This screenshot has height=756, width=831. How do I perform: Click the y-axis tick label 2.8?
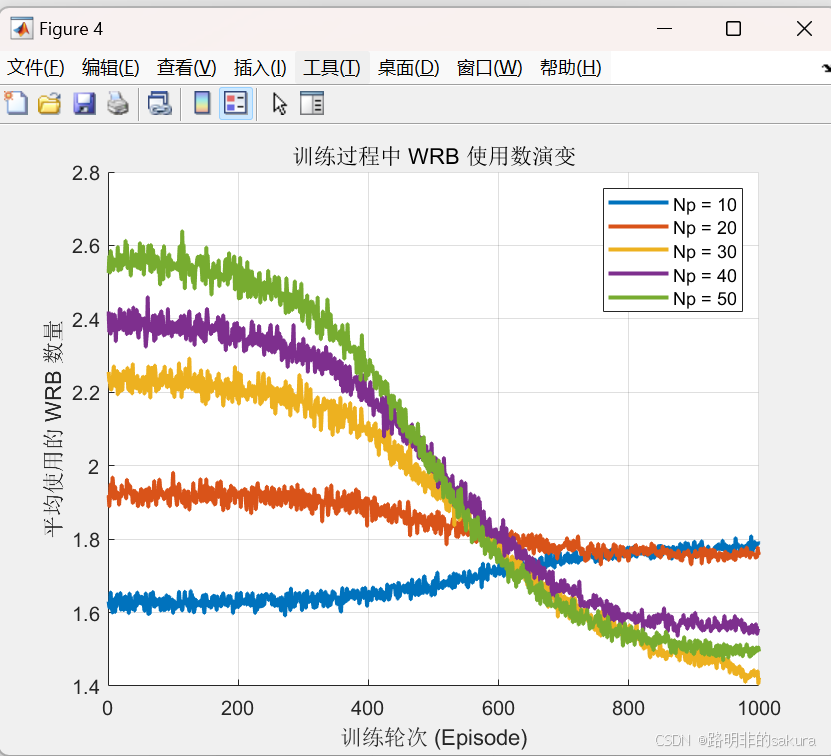[86, 173]
